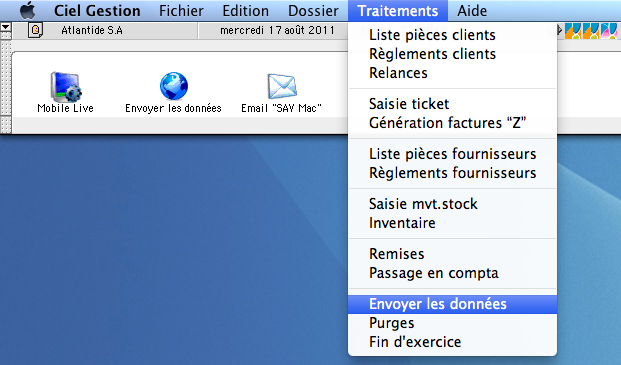
Task: Select Fin d'exercice
Action: [x=452, y=342]
